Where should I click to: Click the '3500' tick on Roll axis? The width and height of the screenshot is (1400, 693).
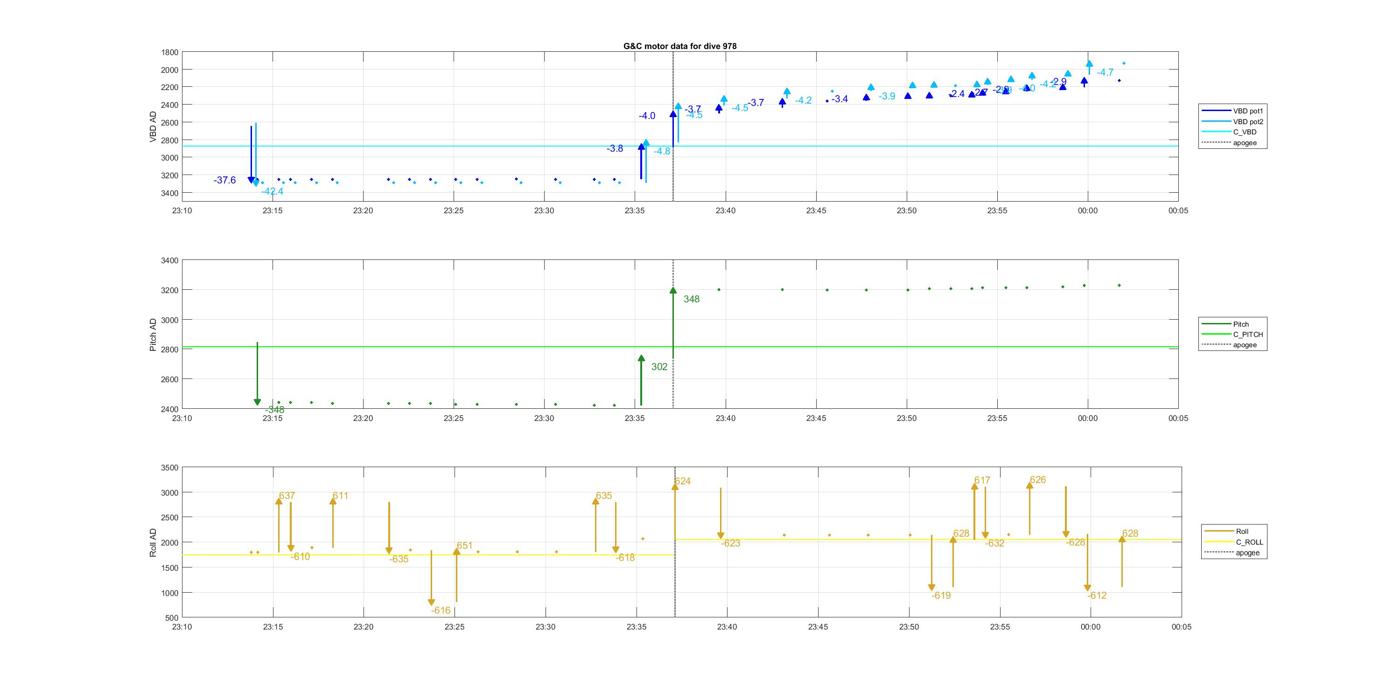tap(169, 468)
